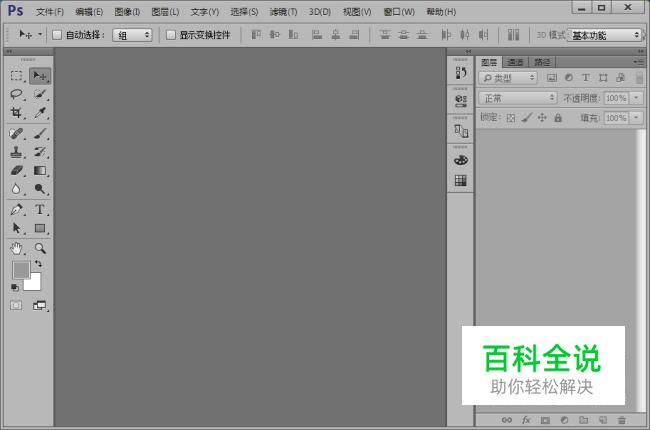Viewport: 650px width, 430px height.
Task: Open the 窗口(W) menu
Action: coord(399,12)
